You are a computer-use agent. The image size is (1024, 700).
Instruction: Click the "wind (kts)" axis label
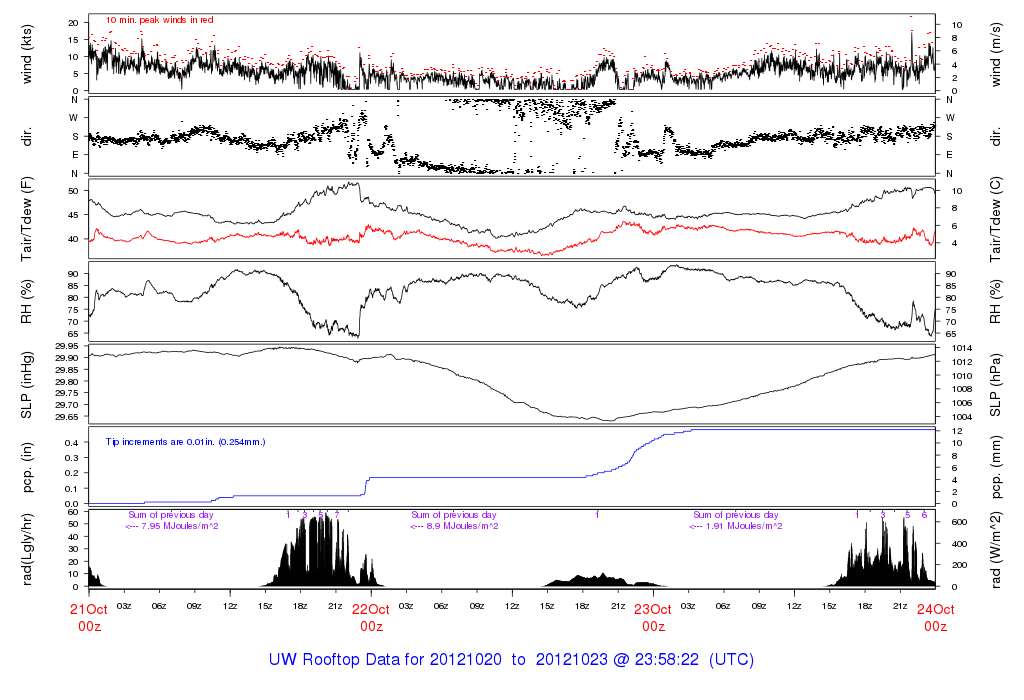pyautogui.click(x=28, y=52)
